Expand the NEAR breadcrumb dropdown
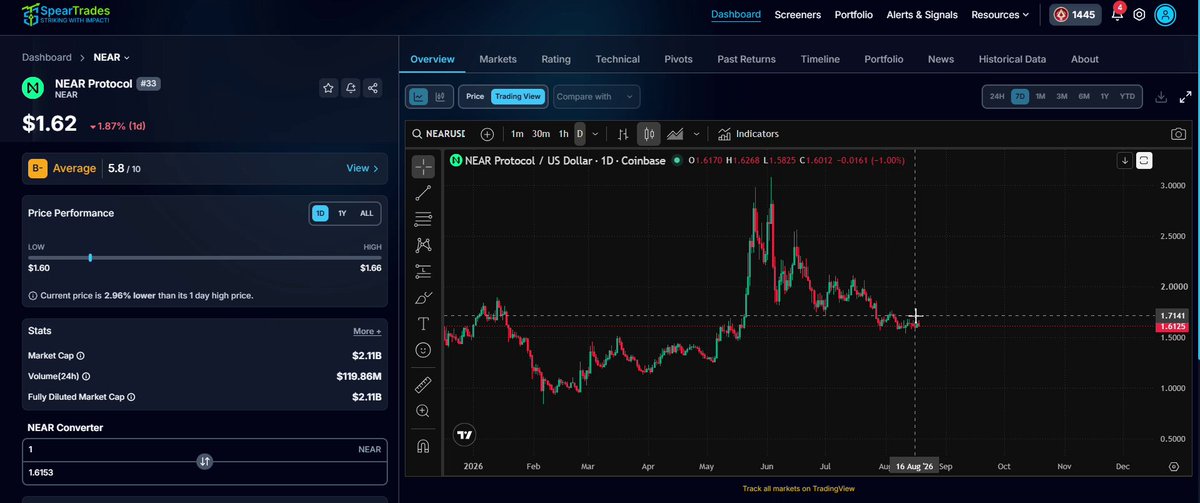1200x503 pixels. [x=112, y=58]
